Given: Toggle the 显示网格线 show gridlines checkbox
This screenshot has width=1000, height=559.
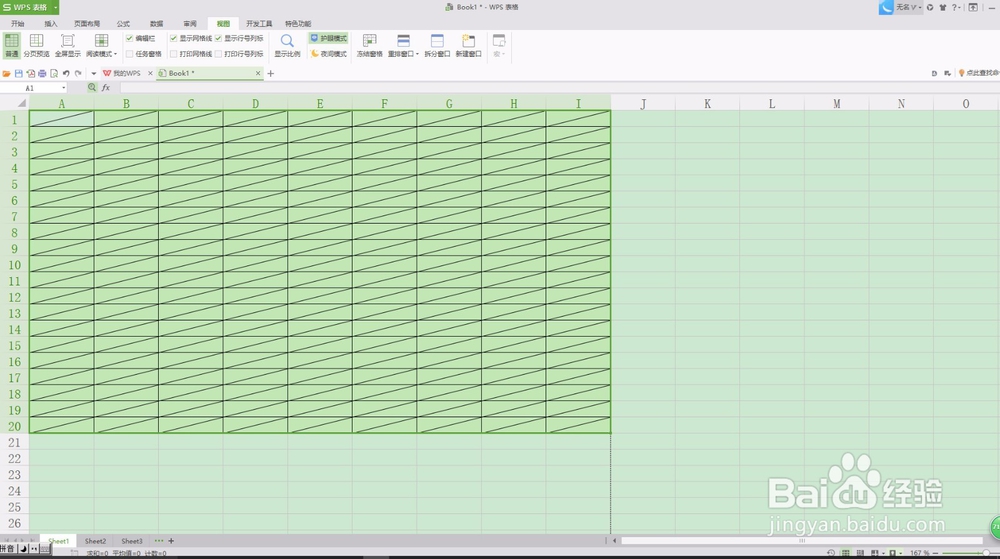Looking at the screenshot, I should (173, 38).
